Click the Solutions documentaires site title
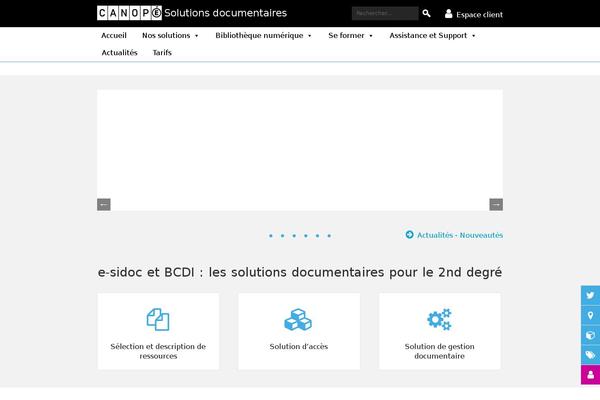Screen dimensions: 600x400 click(x=225, y=13)
